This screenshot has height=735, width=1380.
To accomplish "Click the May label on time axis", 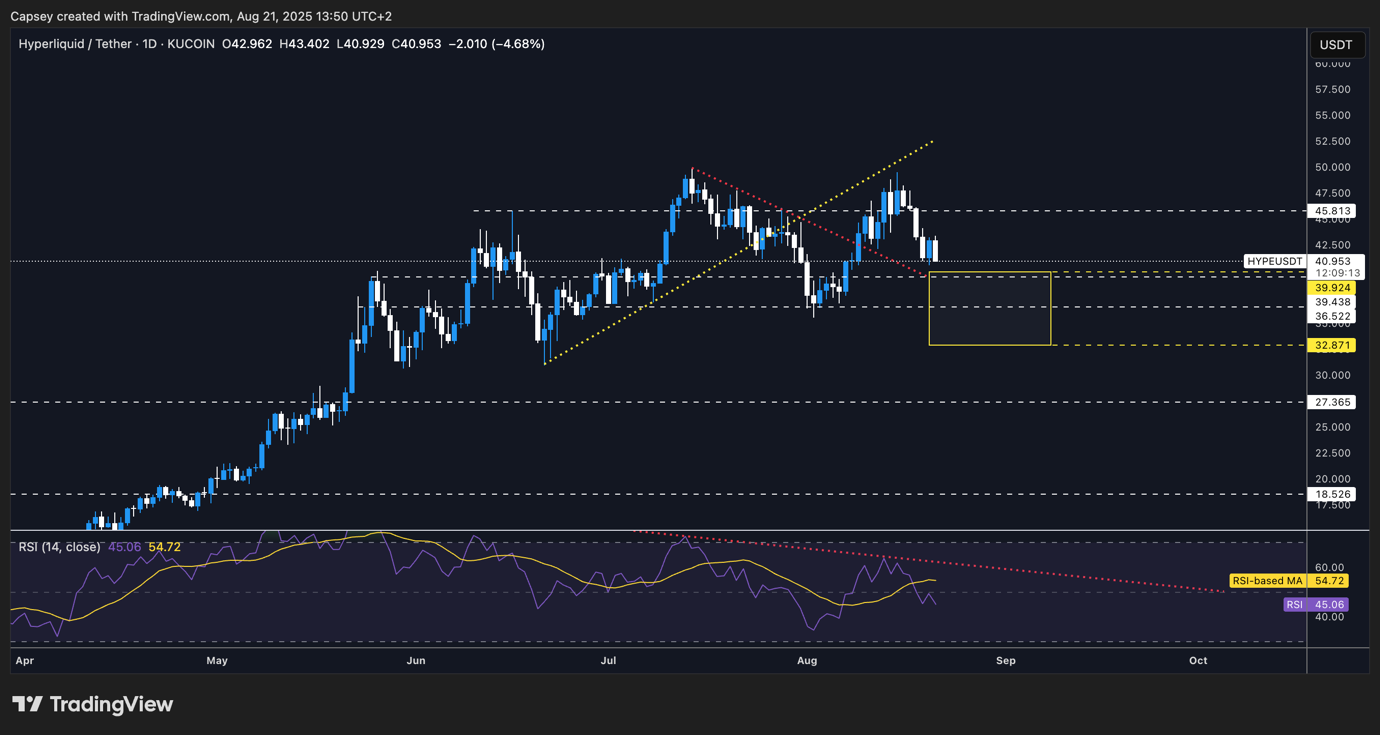I will 217,661.
